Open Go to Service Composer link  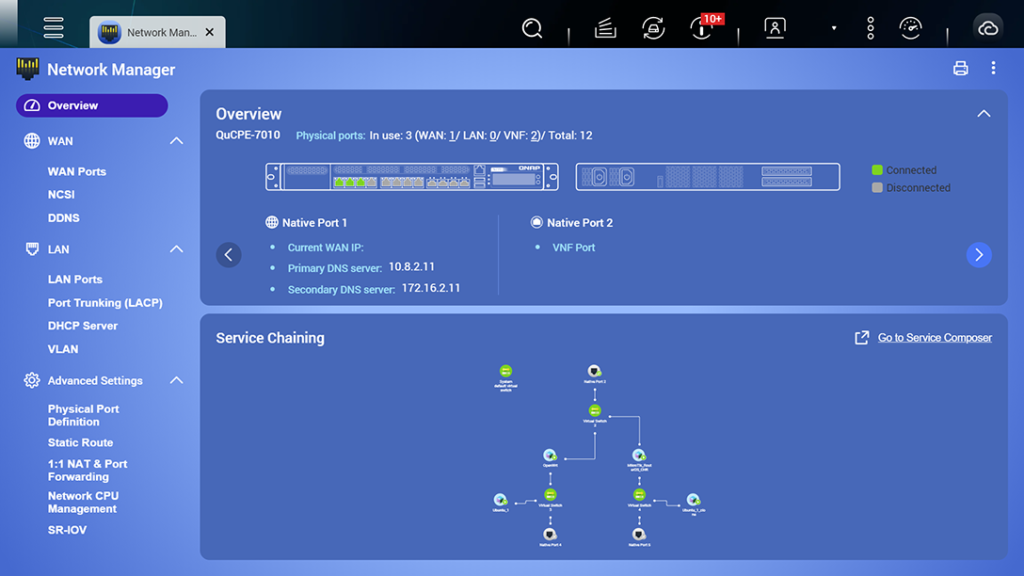[933, 337]
